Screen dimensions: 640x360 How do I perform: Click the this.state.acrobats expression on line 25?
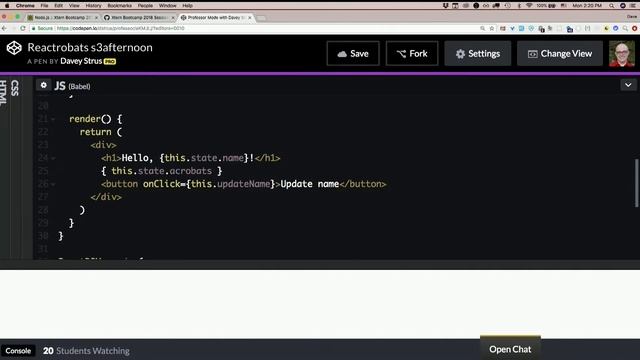click(x=162, y=171)
